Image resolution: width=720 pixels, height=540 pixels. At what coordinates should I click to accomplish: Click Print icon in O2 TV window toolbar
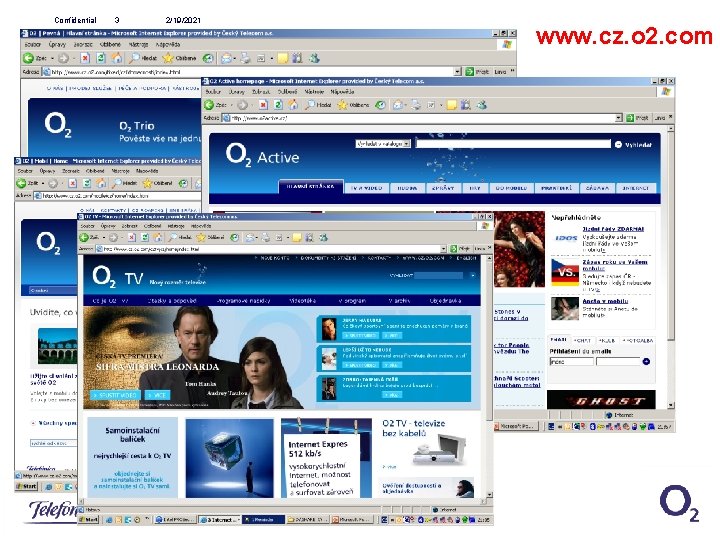coord(265,237)
